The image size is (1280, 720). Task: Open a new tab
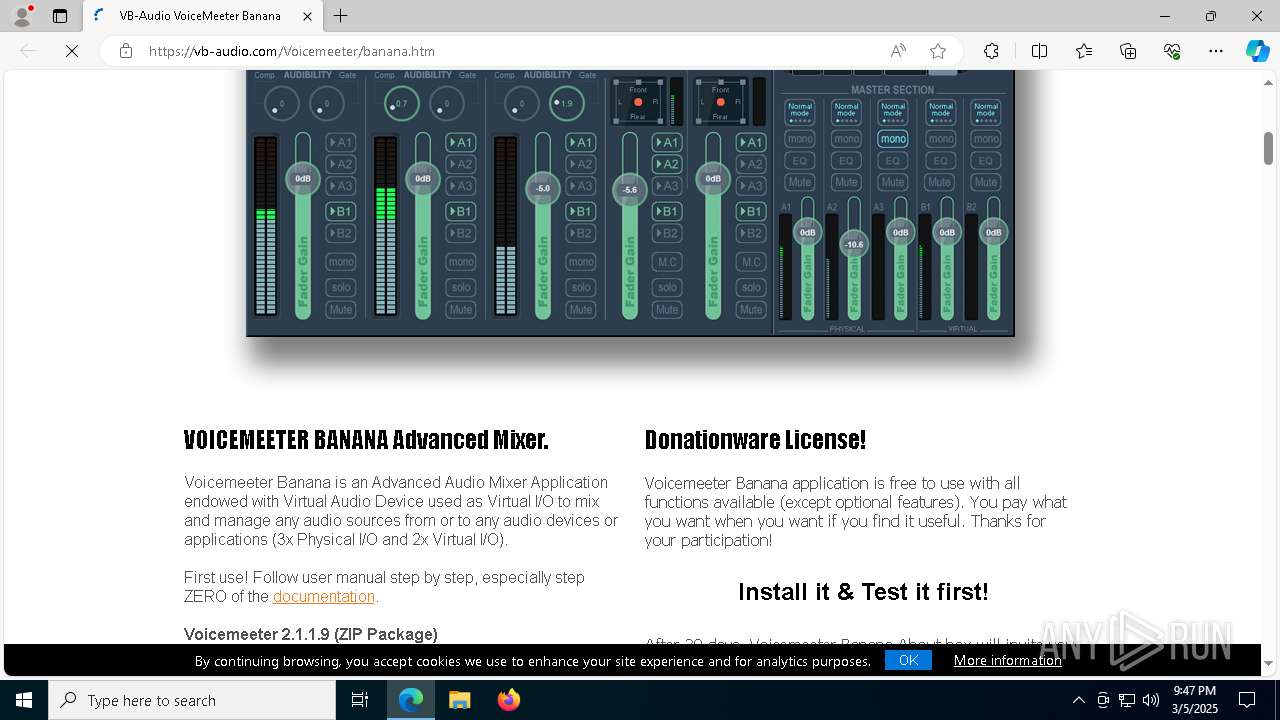pos(341,16)
